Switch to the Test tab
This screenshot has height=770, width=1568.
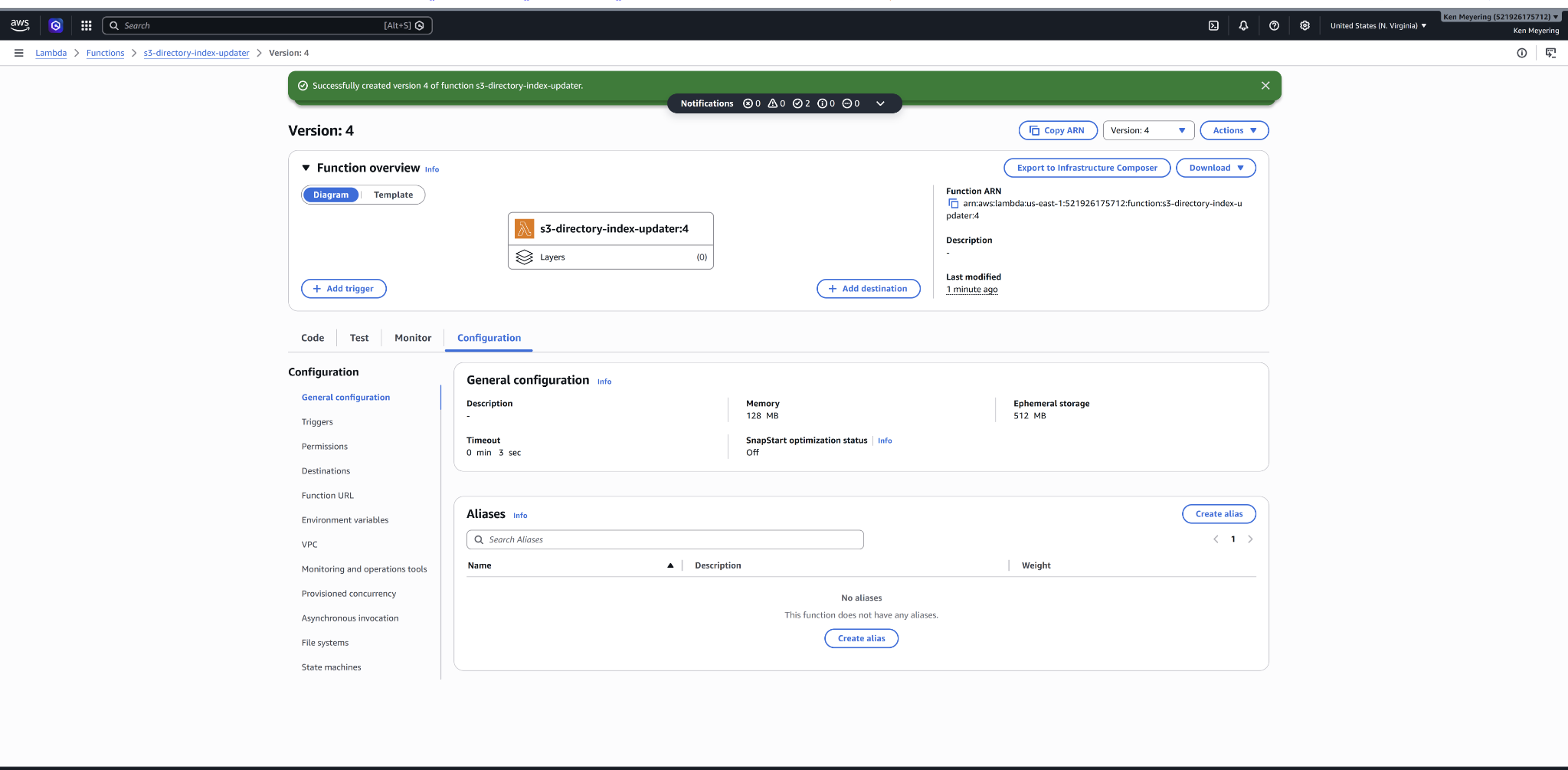359,338
